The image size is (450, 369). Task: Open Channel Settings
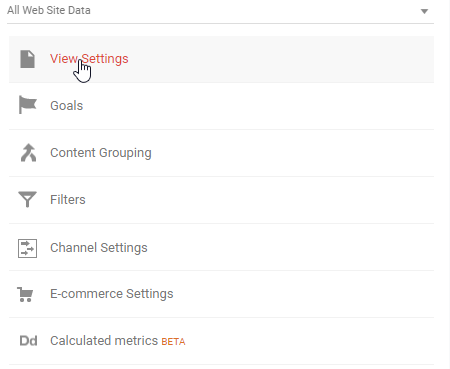99,248
